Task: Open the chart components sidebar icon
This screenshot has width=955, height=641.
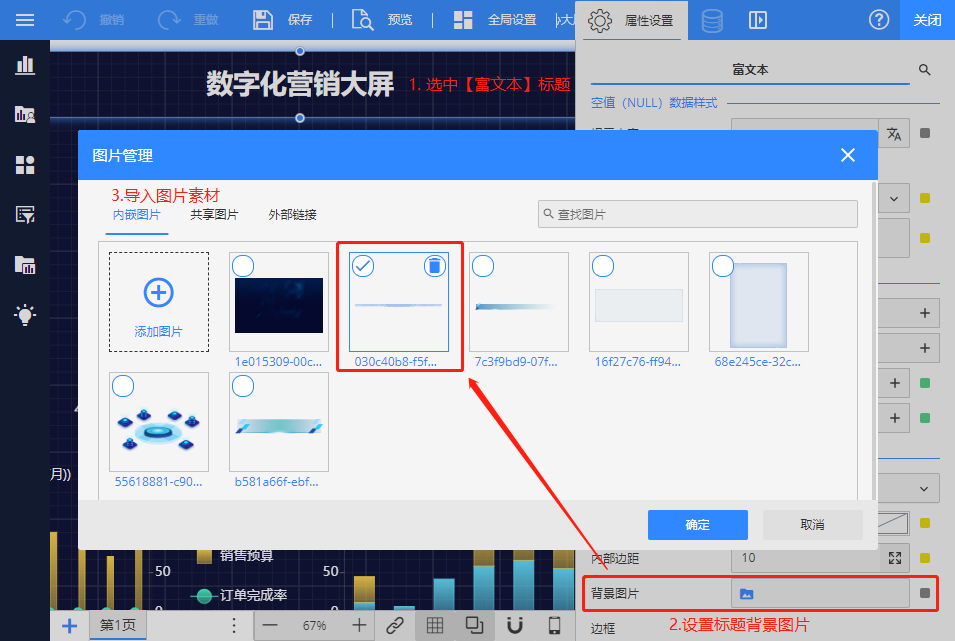Action: click(25, 65)
